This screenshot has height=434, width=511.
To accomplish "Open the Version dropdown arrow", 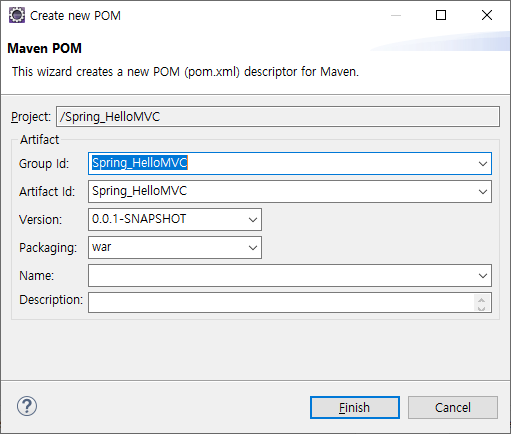I will pos(253,220).
